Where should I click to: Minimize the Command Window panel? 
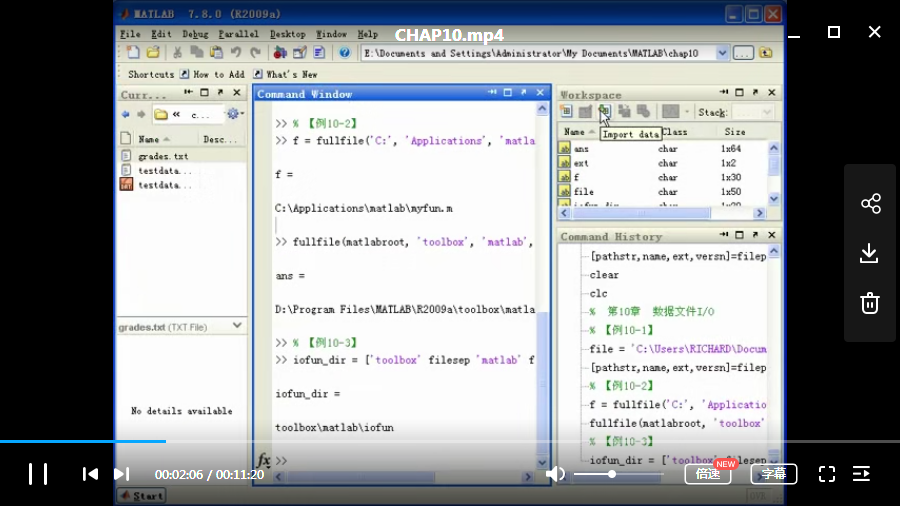(492, 92)
